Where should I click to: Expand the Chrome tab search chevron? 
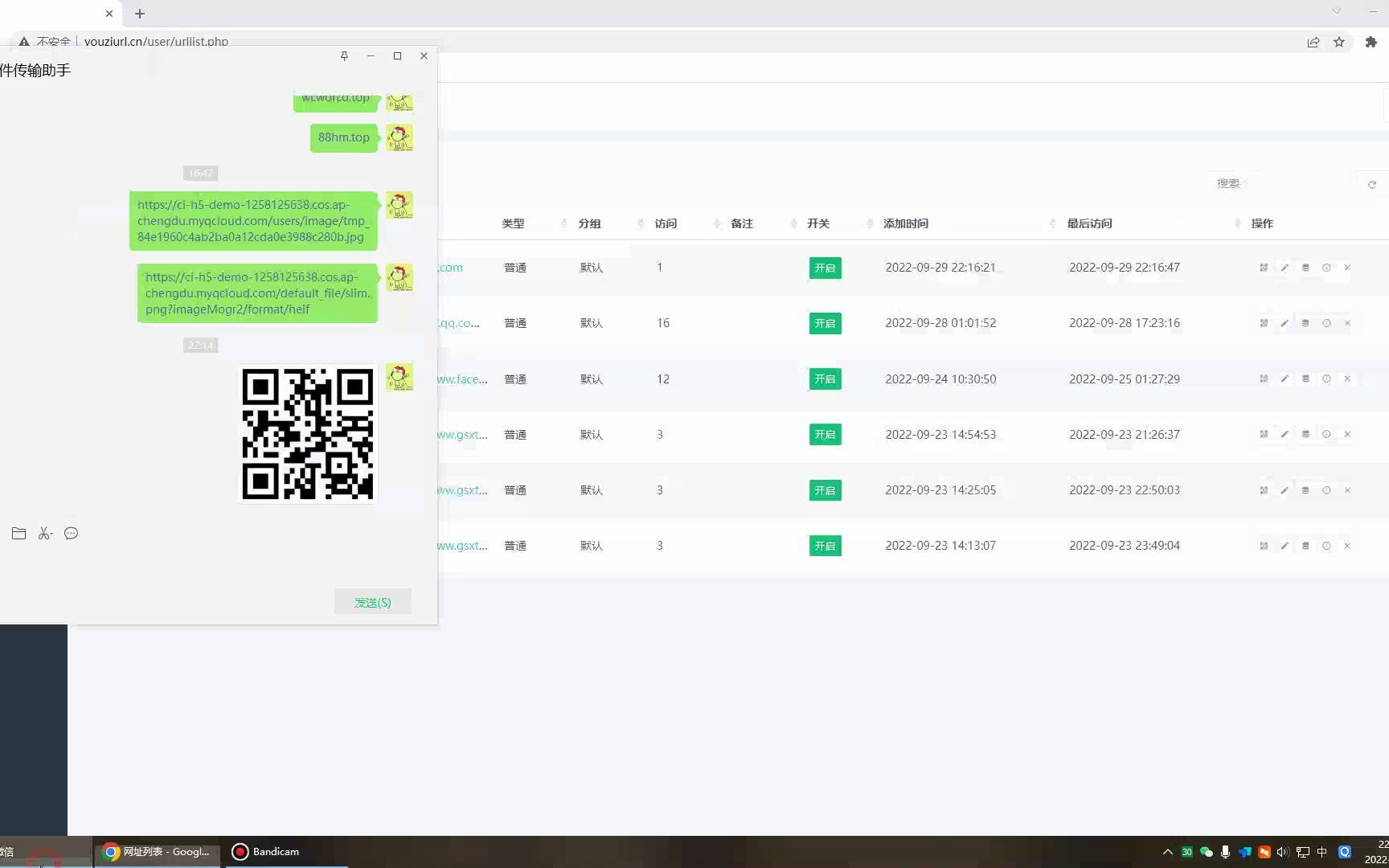tap(1337, 11)
